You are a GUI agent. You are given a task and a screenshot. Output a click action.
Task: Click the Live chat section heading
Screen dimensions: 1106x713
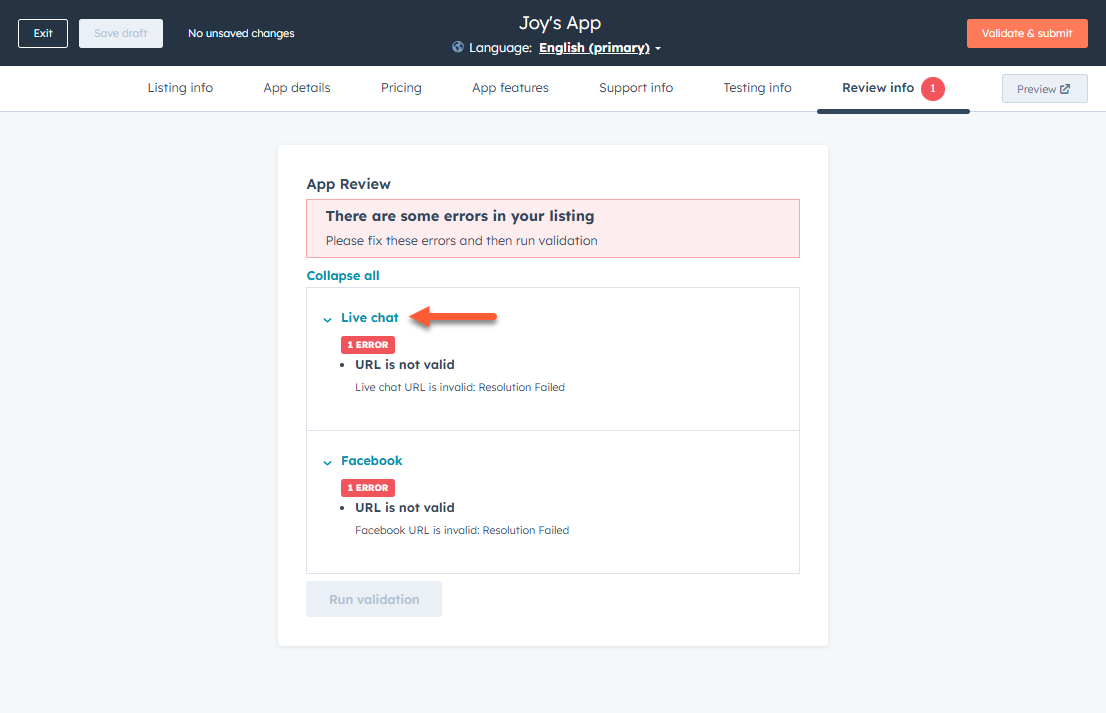click(370, 318)
